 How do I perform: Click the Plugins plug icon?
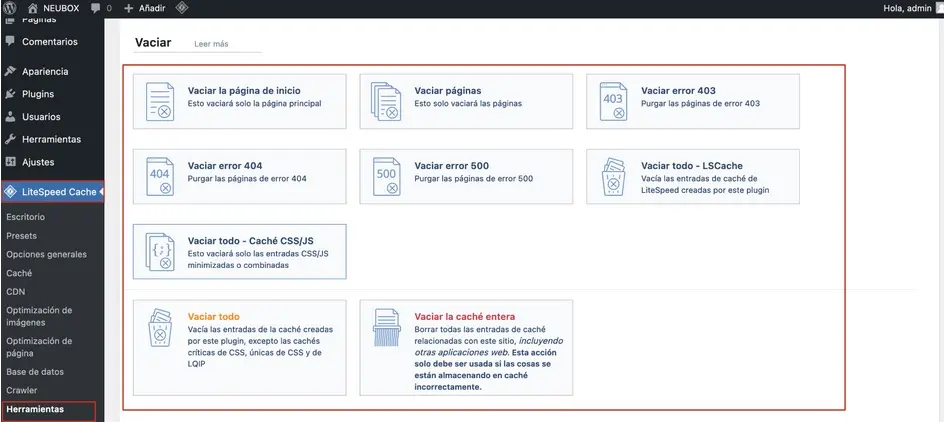click(10, 94)
